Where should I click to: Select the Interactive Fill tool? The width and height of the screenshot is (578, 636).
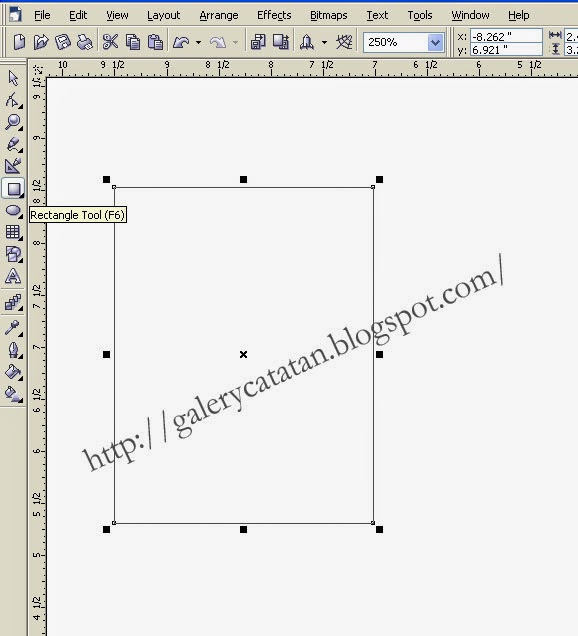click(13, 394)
